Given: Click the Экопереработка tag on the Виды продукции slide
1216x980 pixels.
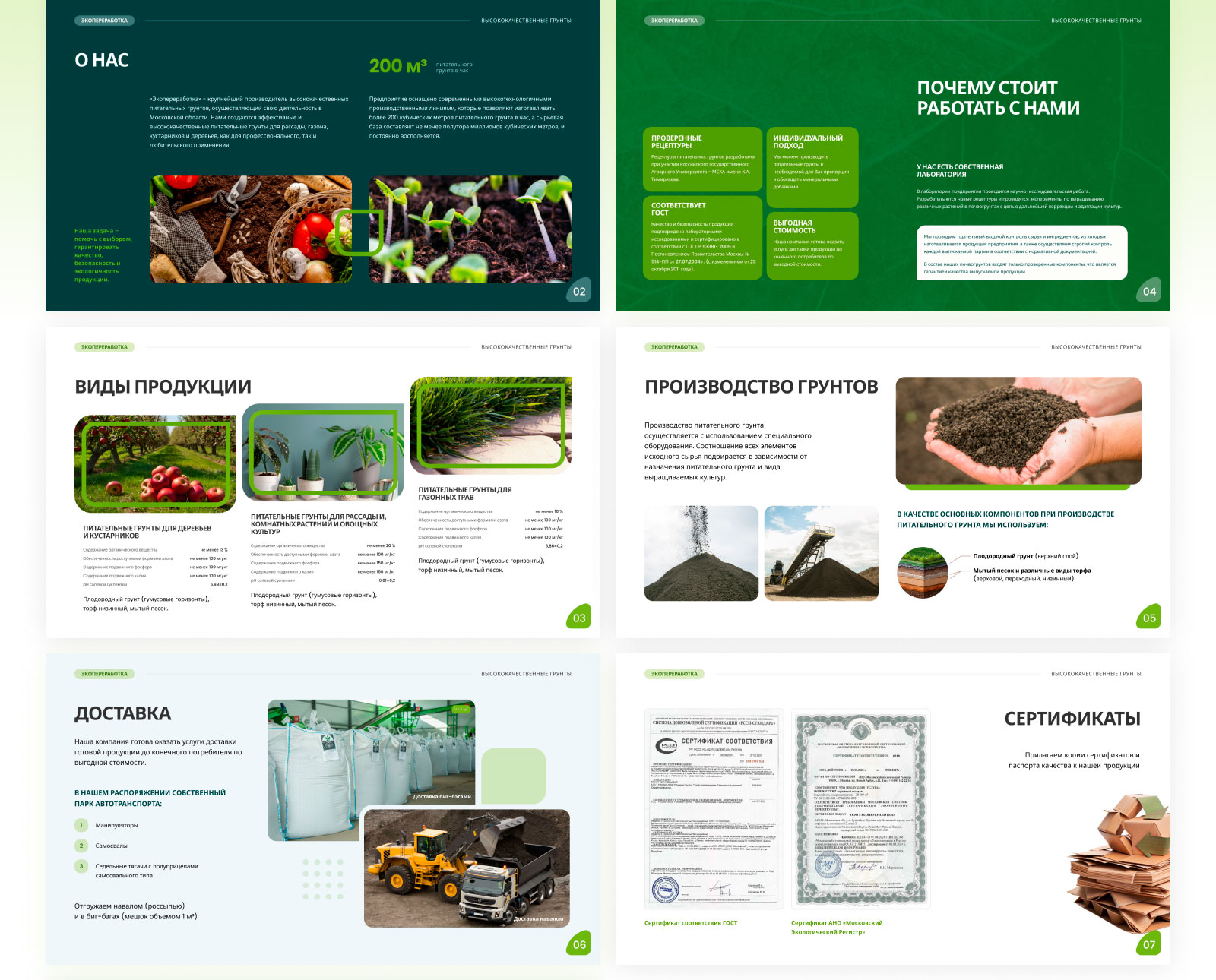Looking at the screenshot, I should point(105,347).
